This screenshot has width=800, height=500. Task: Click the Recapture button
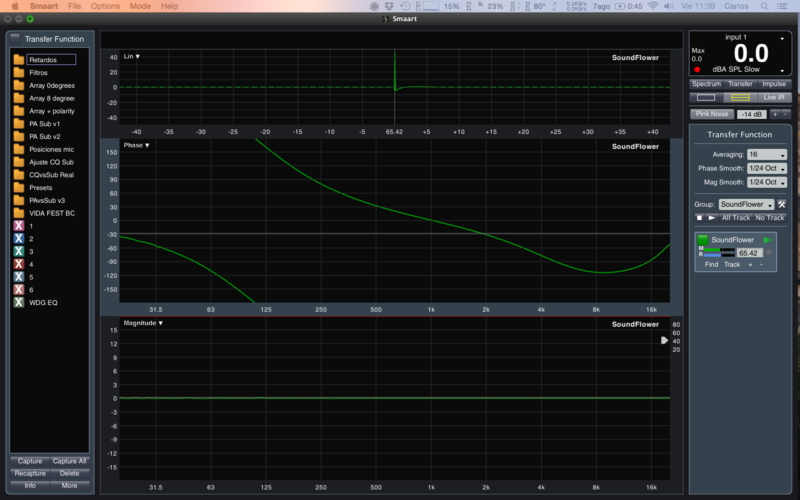30,473
